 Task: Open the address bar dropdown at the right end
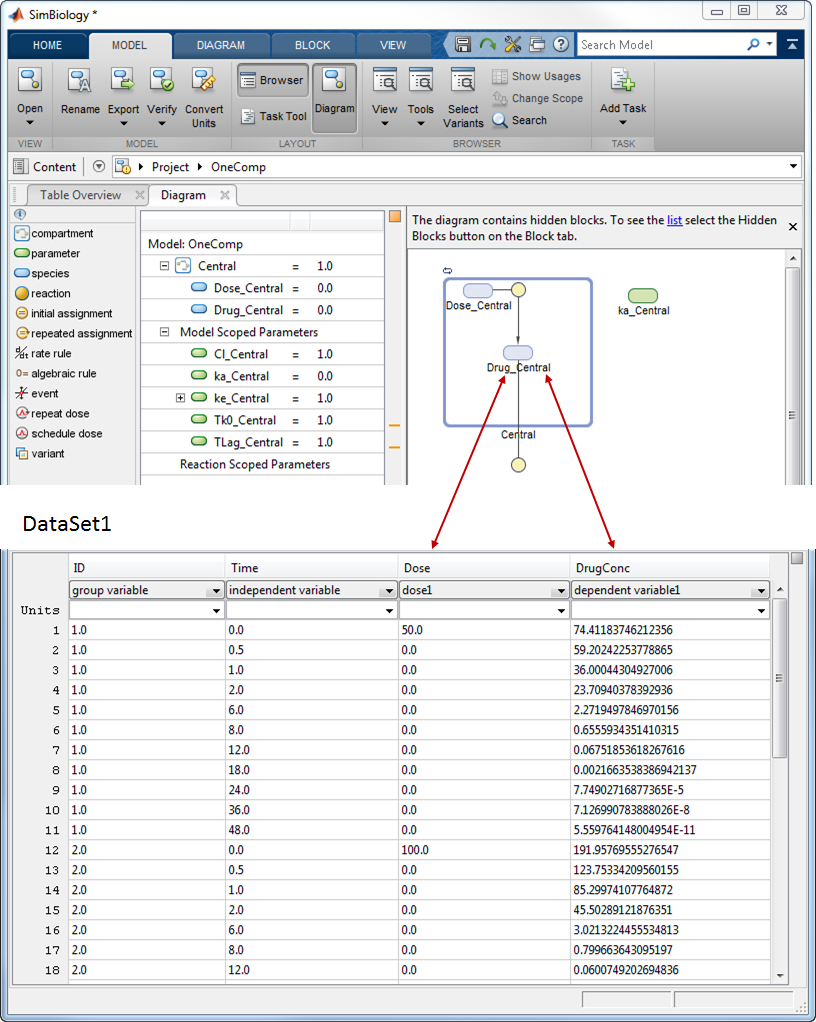793,166
